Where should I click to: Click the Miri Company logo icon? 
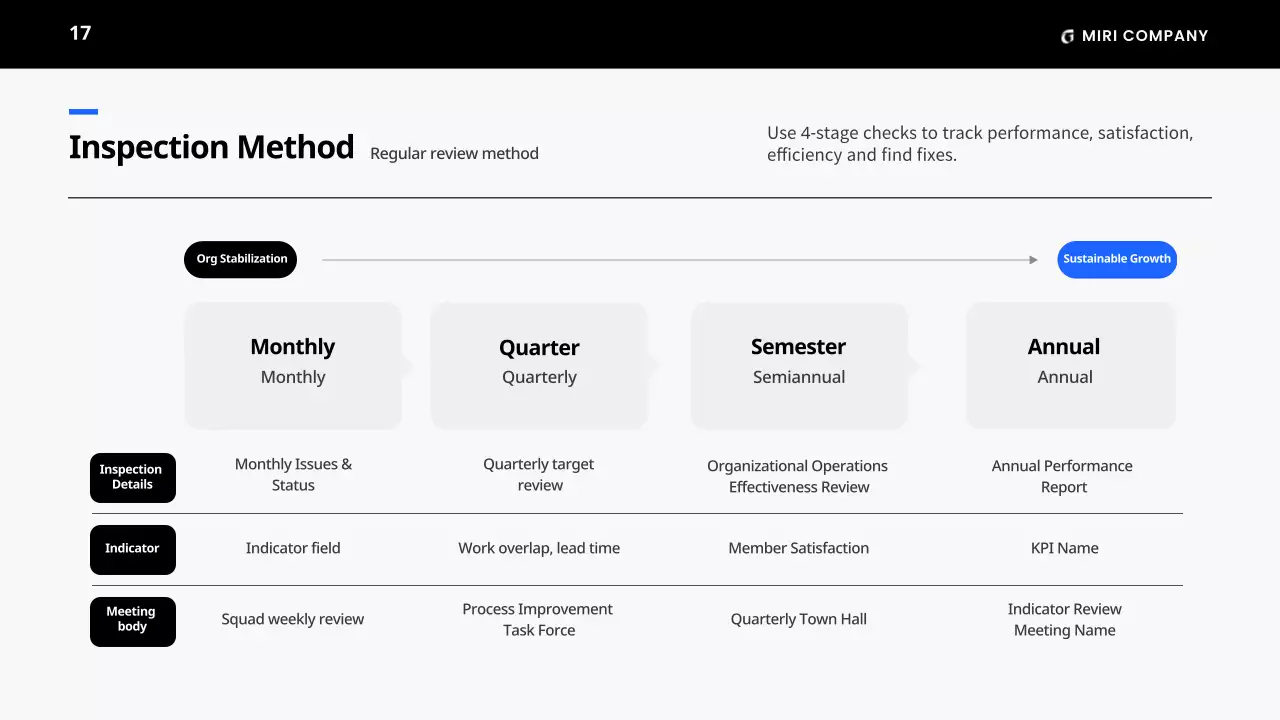tap(1067, 37)
